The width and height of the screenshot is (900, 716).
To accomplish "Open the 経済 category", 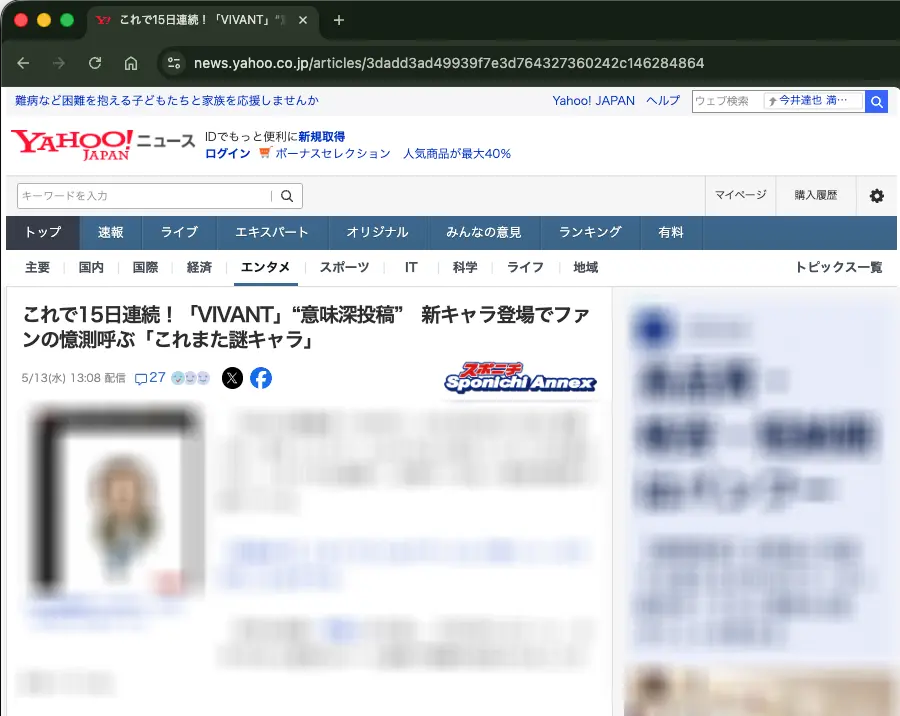I will pos(199,268).
